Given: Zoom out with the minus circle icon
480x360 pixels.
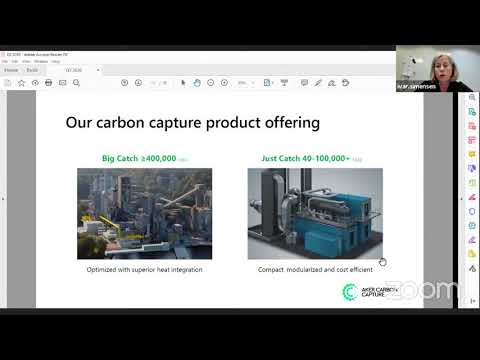Looking at the screenshot, I should coord(210,83).
